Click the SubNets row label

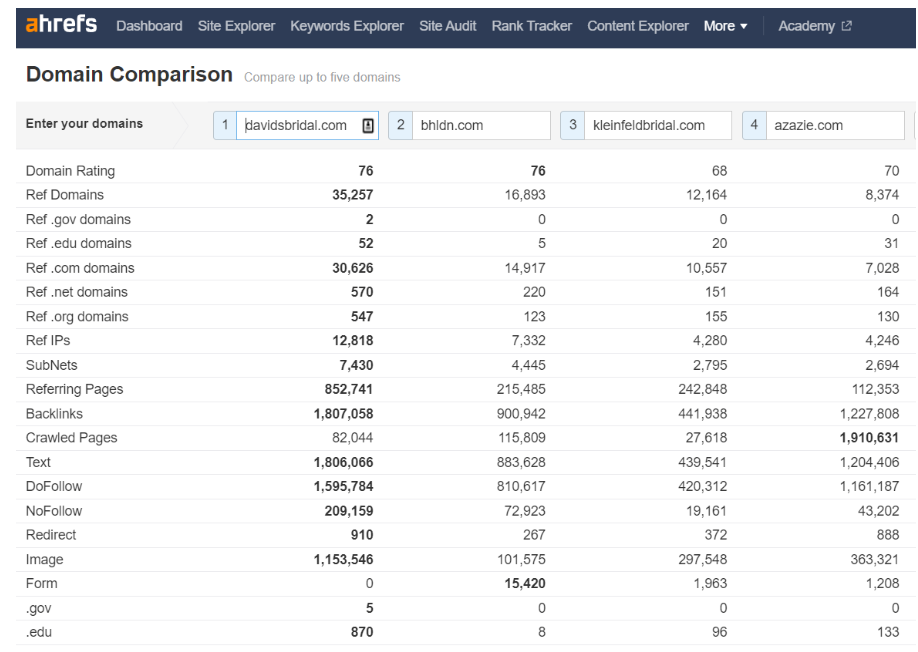click(52, 365)
